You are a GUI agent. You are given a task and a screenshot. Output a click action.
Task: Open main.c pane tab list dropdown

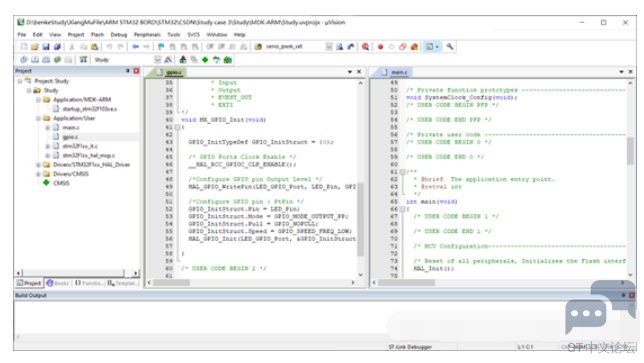tap(621, 72)
